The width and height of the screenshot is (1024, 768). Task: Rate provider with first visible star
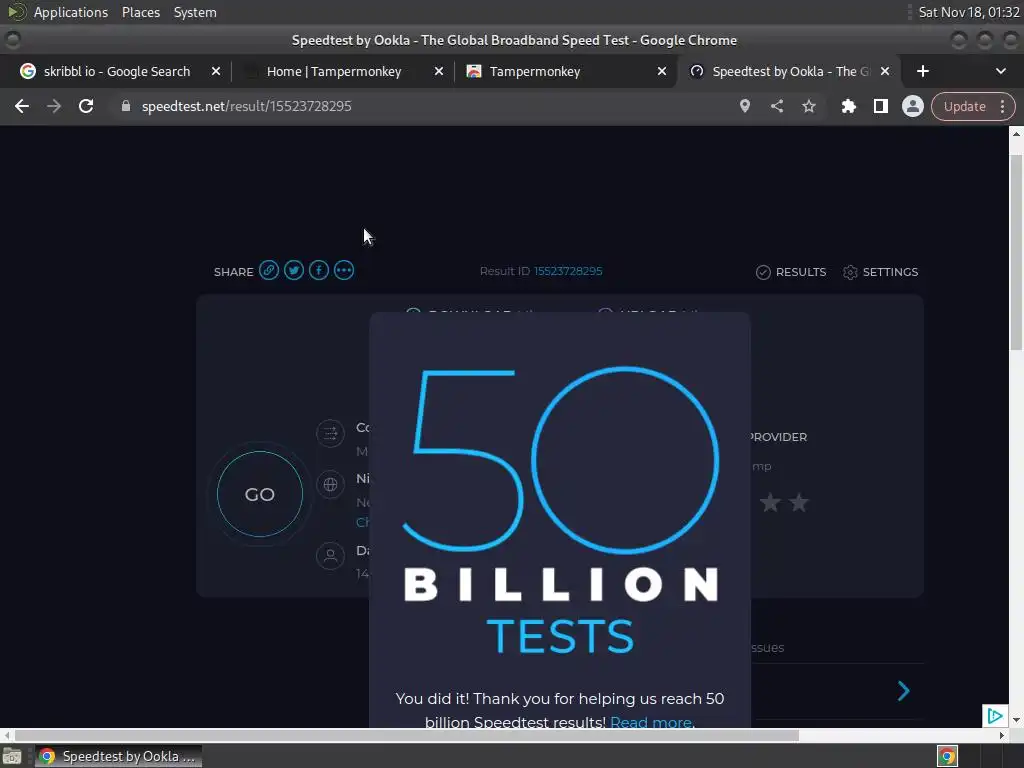click(x=771, y=503)
